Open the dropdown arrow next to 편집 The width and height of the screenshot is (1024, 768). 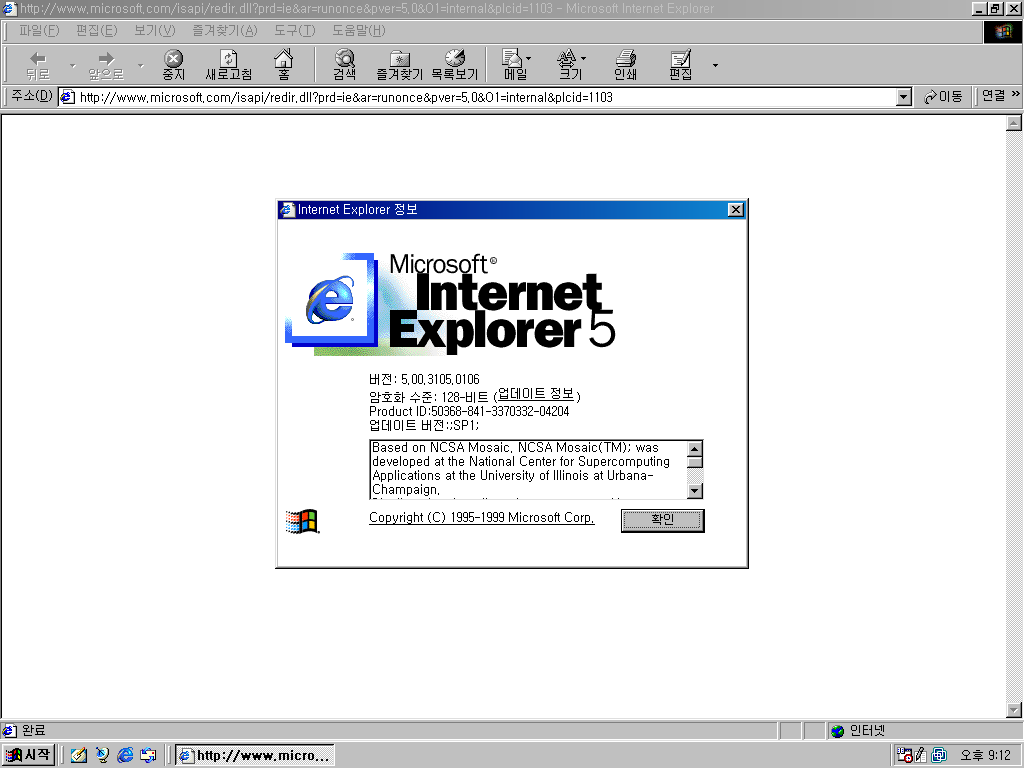[715, 65]
